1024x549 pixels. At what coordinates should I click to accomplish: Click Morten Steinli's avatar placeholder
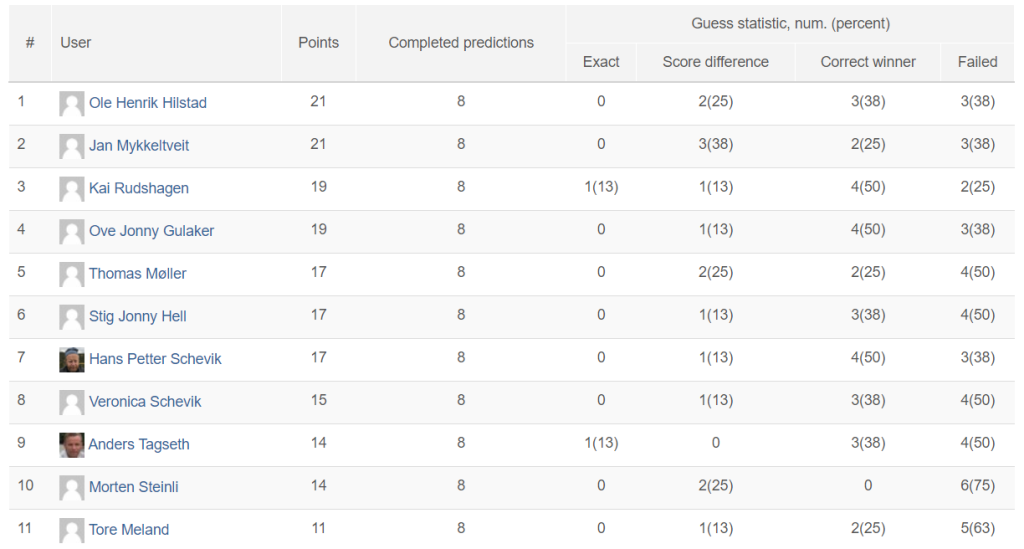[72, 488]
